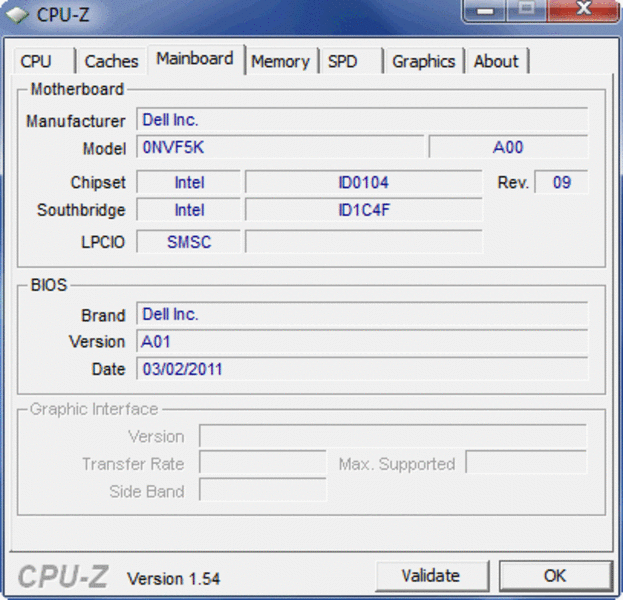Click the OK button
623x600 pixels.
pyautogui.click(x=555, y=575)
